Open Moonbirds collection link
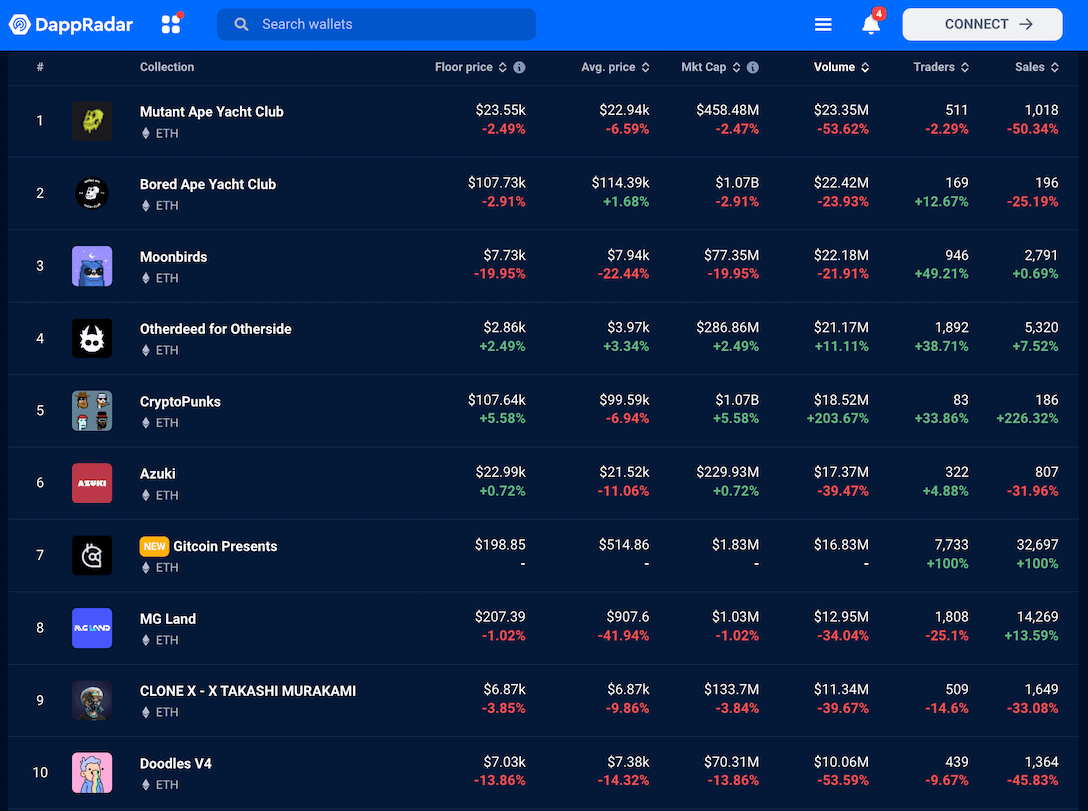The image size is (1088, 811). [173, 257]
